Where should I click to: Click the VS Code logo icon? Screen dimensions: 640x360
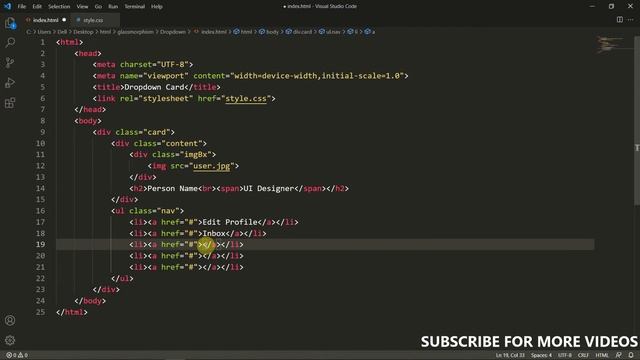[x=7, y=6]
